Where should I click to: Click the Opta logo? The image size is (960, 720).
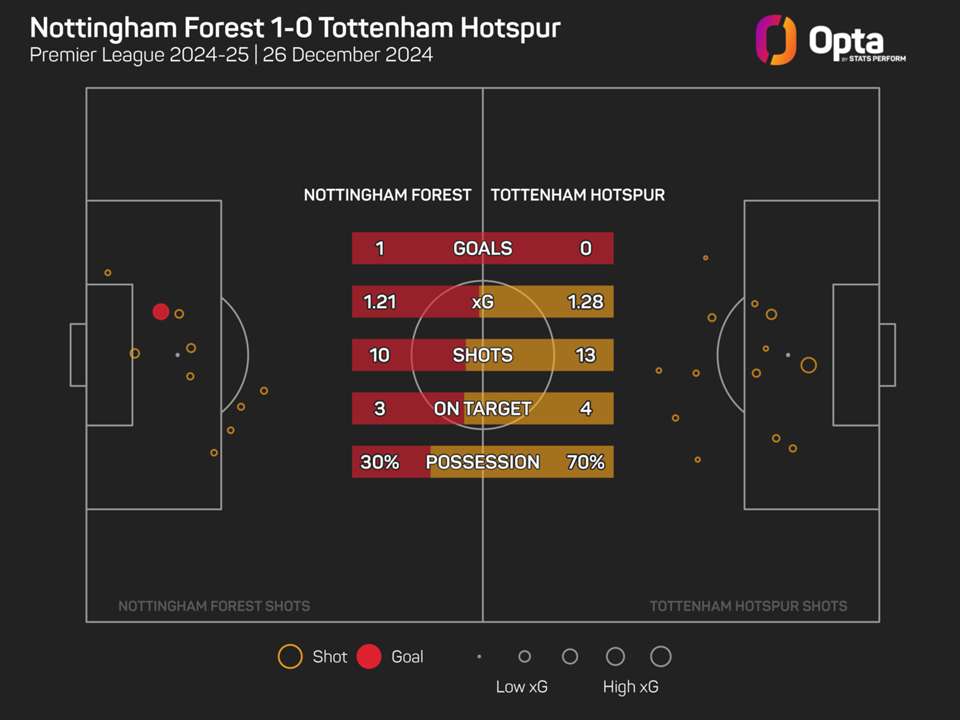tap(819, 40)
